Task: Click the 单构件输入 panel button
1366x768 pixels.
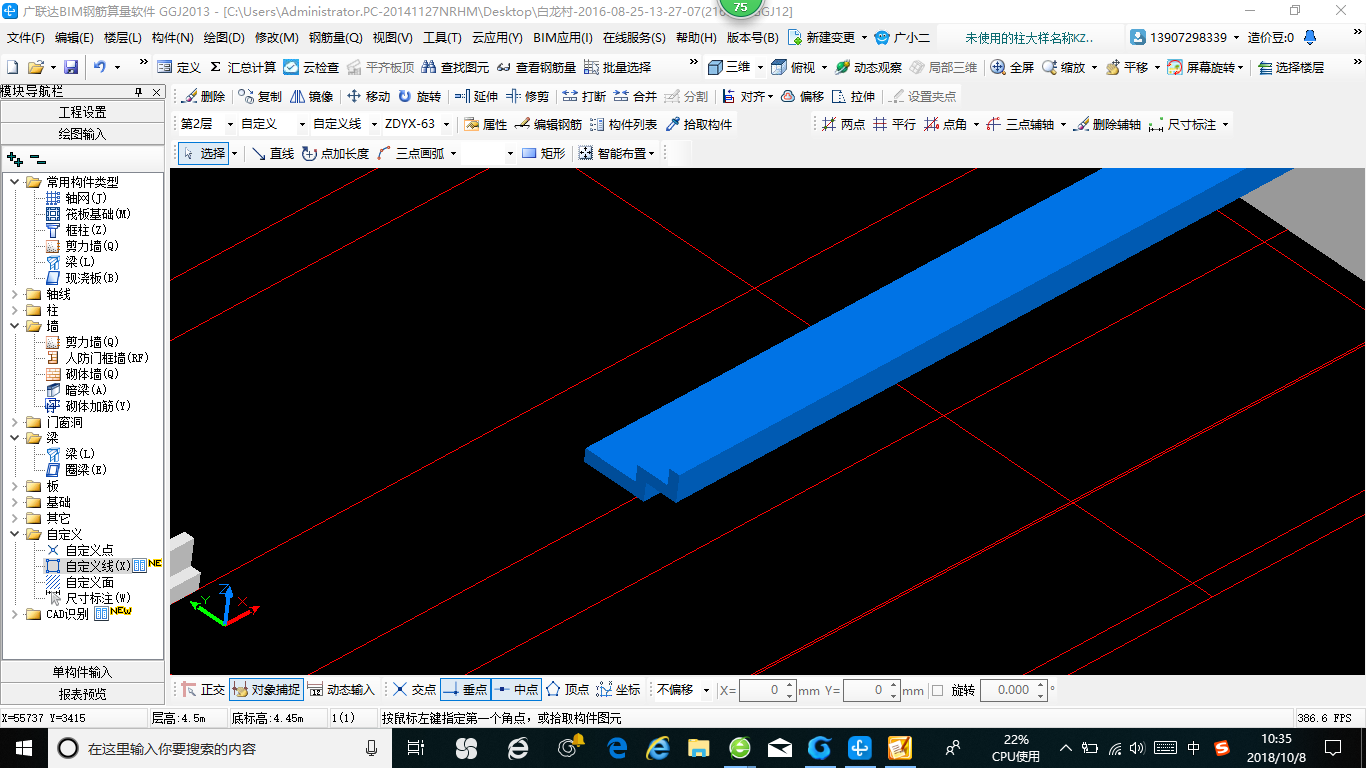Action: (82, 672)
